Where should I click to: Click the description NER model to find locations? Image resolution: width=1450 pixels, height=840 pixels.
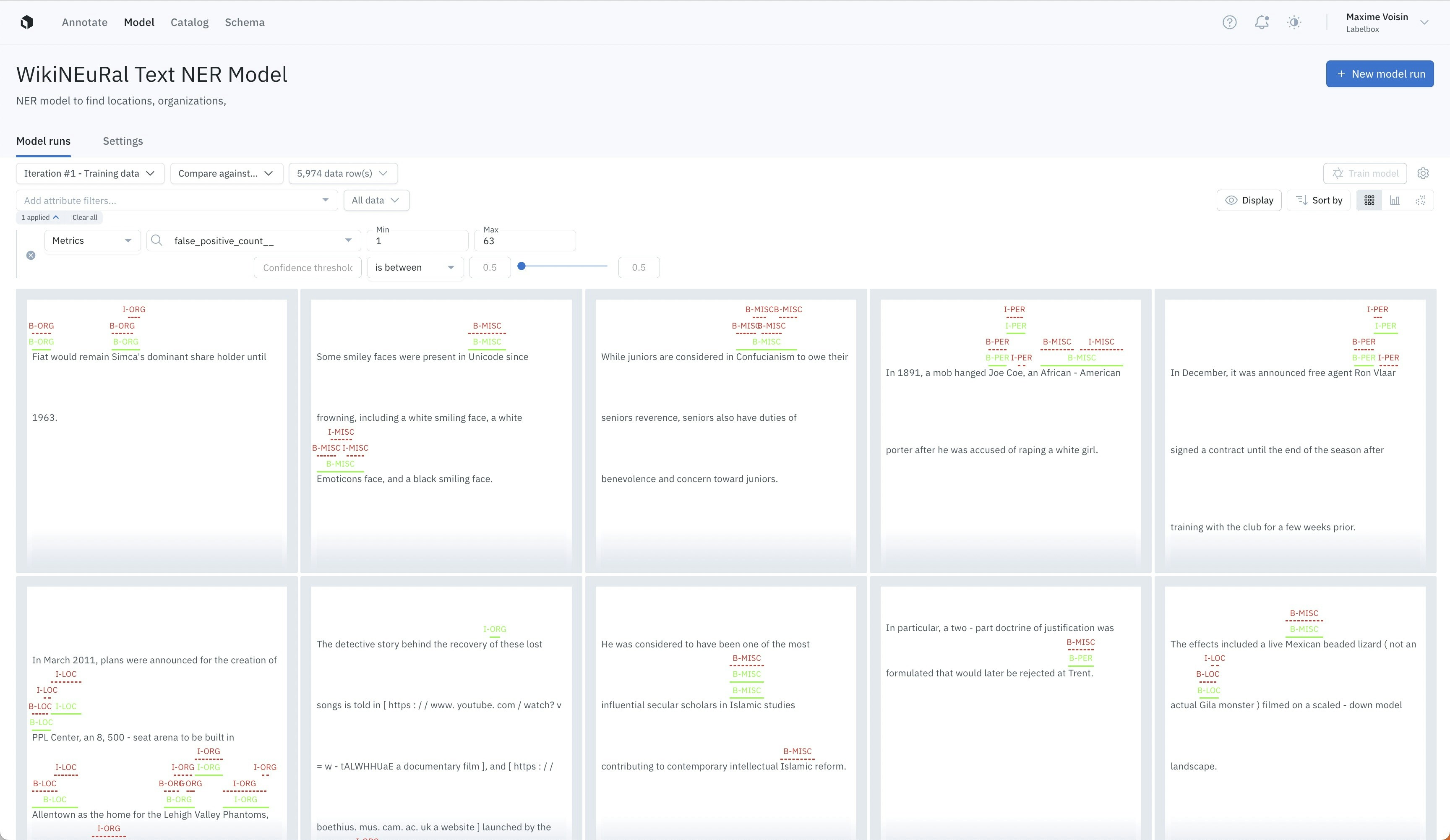(121, 101)
